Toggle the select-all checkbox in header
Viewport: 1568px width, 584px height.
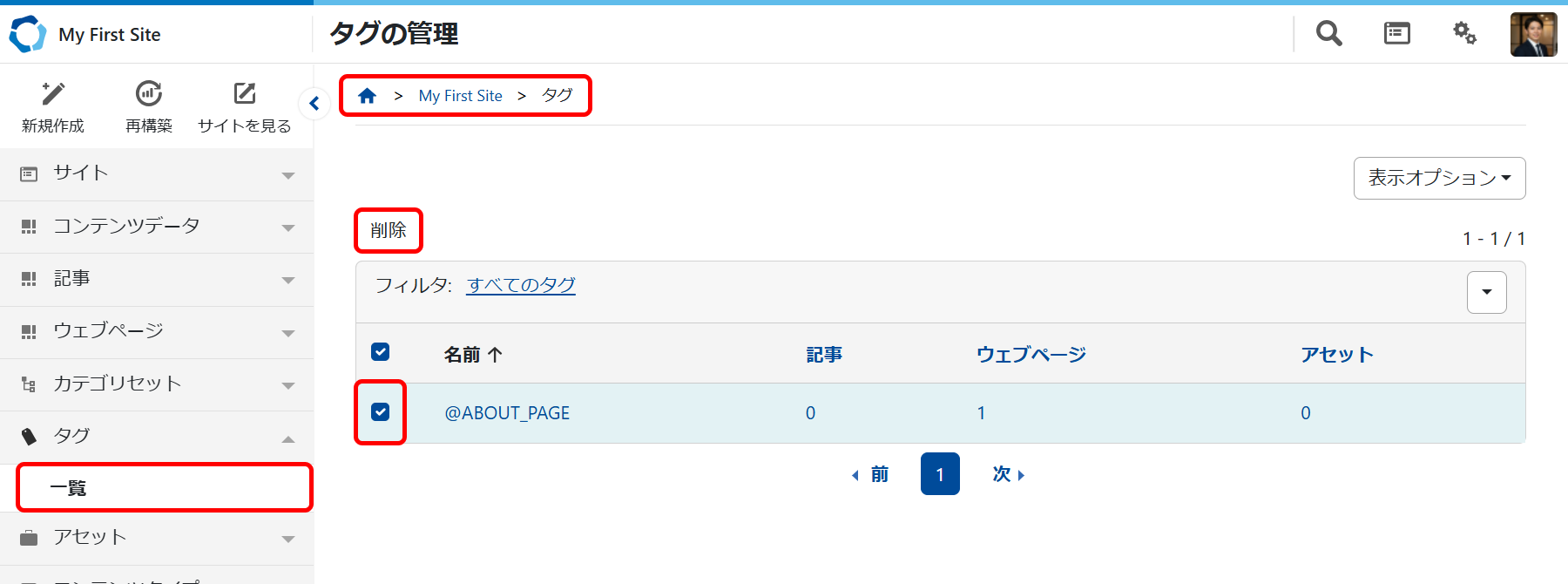pos(381,352)
